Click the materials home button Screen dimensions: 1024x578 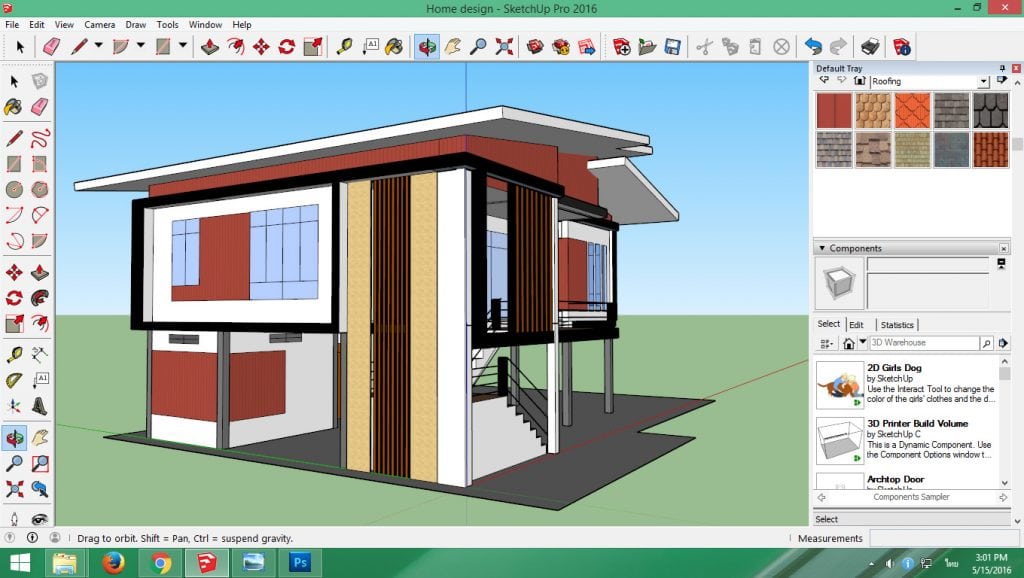pos(859,81)
